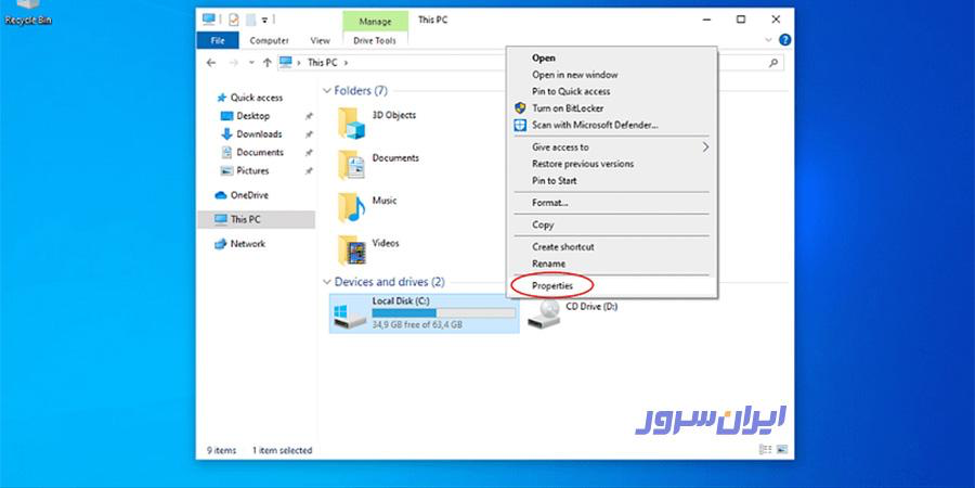
Task: Open the Customize Quick Access Toolbar dropdown
Action: pyautogui.click(x=265, y=20)
